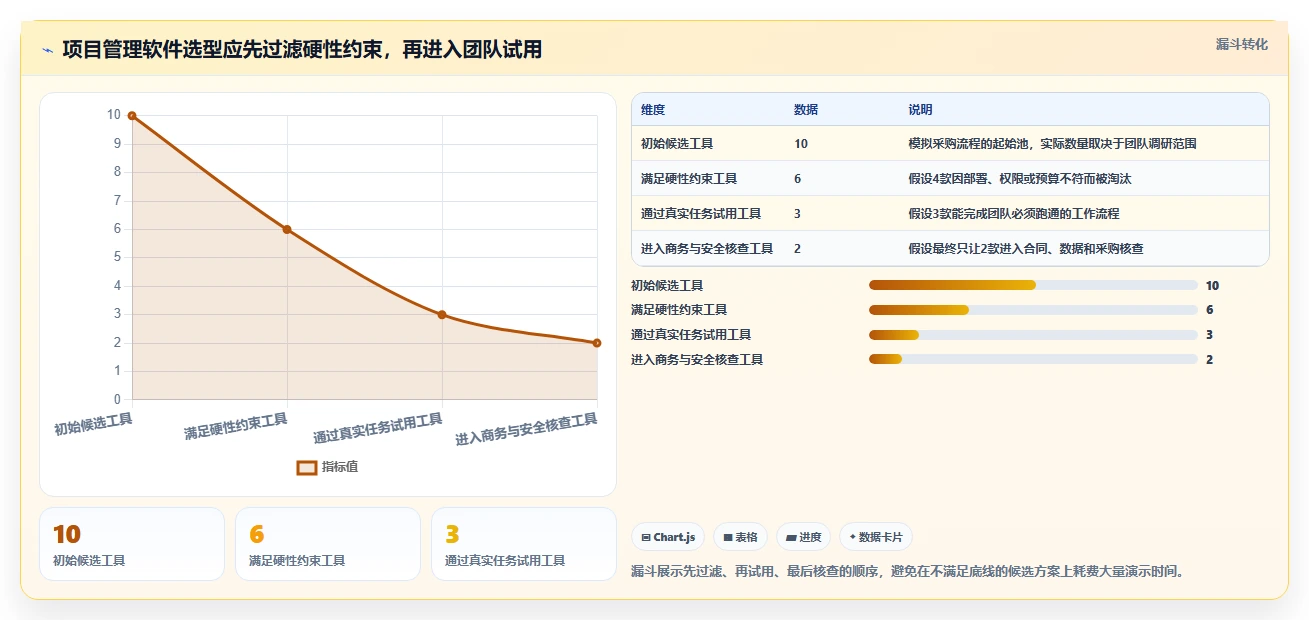The width and height of the screenshot is (1309, 620).
Task: Click the main title 项目管理软件选型
Action: [x=302, y=50]
